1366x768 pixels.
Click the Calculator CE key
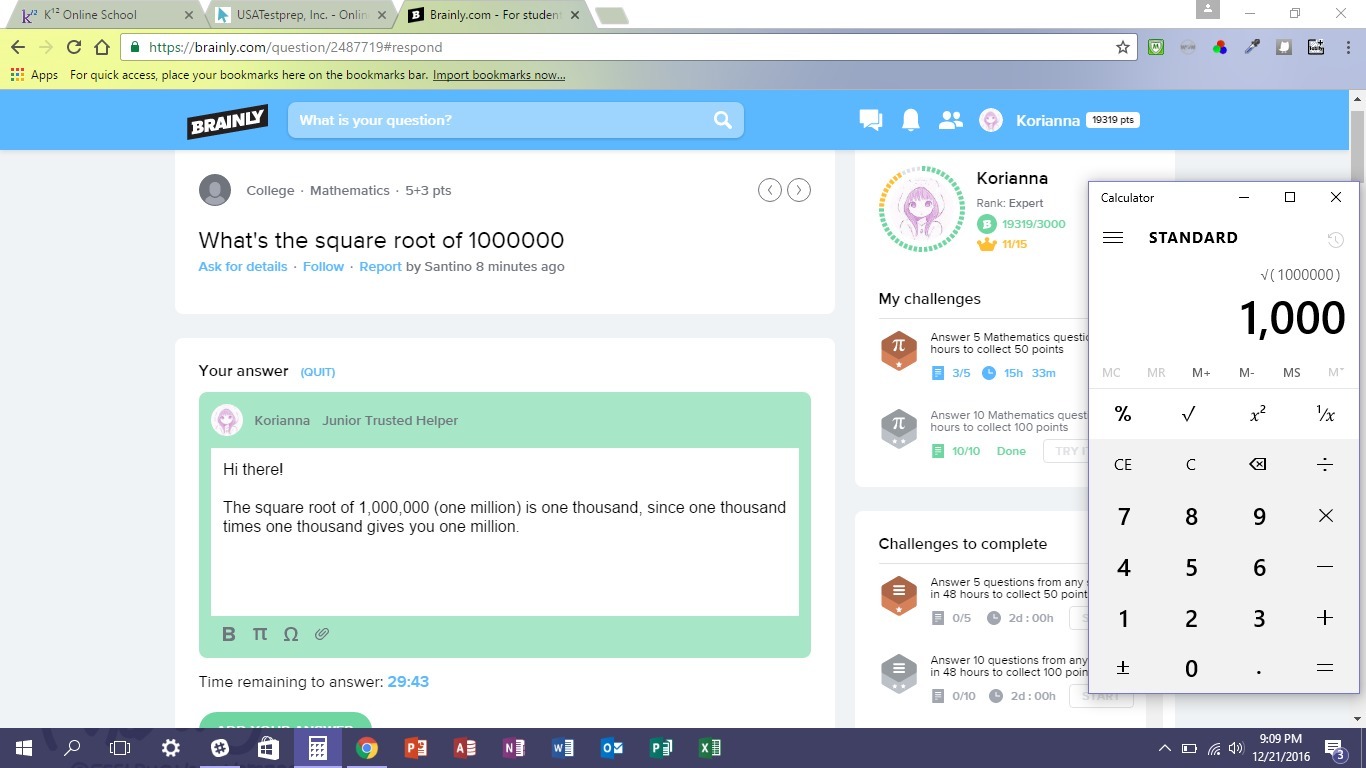[x=1123, y=464]
